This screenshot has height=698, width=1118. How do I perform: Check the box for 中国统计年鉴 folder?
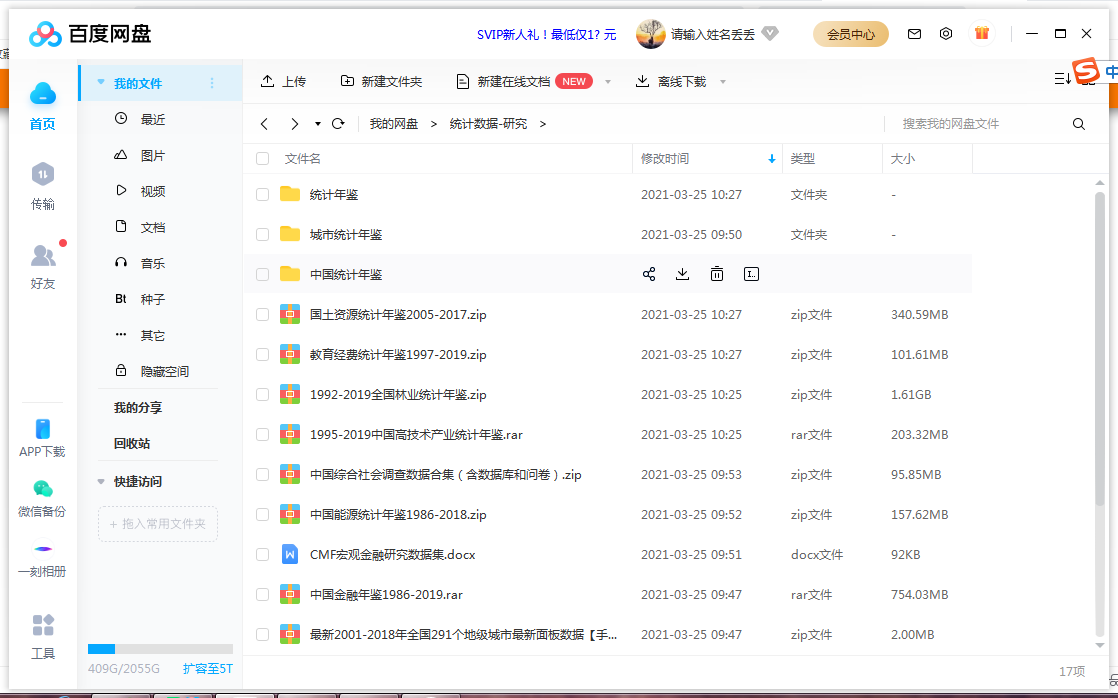tap(262, 274)
